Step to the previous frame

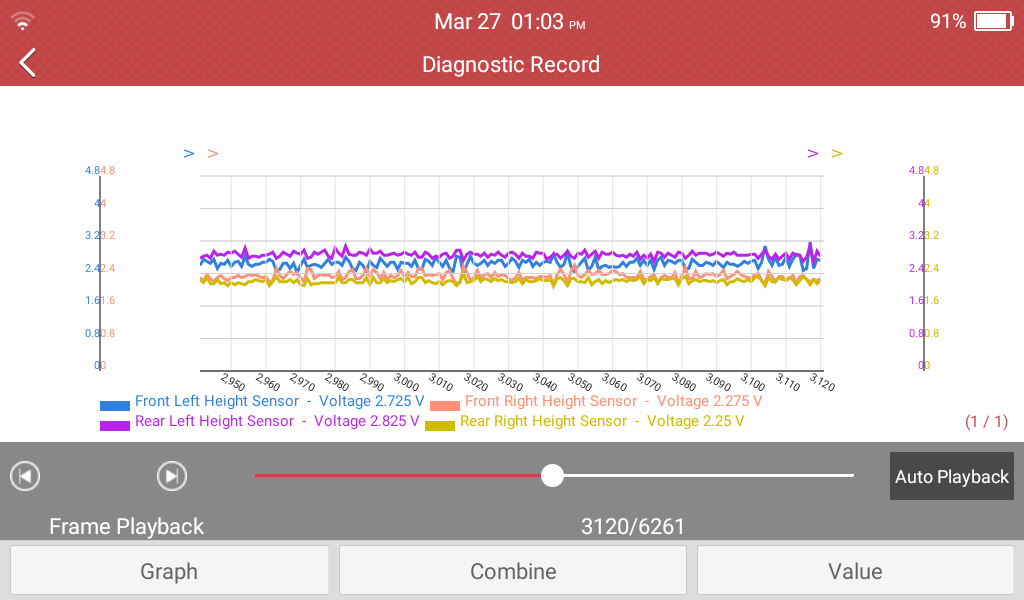25,476
